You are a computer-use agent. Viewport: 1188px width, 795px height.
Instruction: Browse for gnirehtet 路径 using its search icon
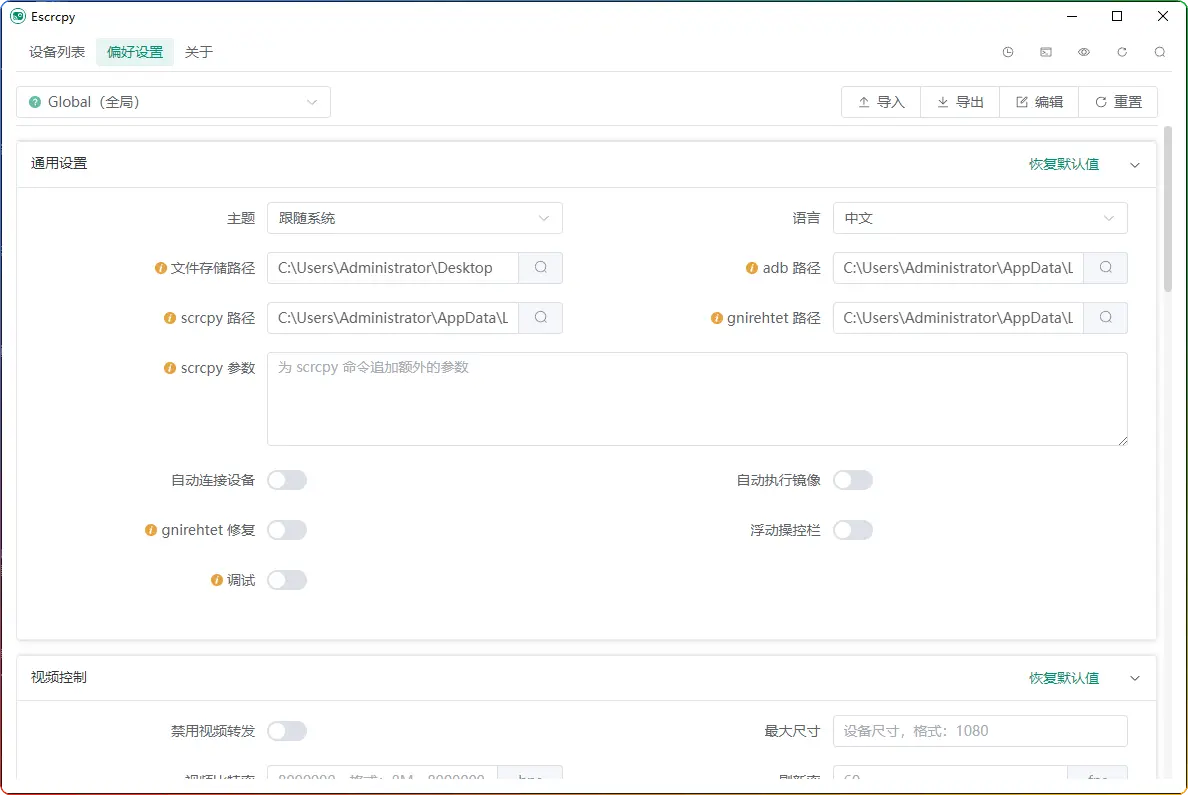click(1106, 318)
